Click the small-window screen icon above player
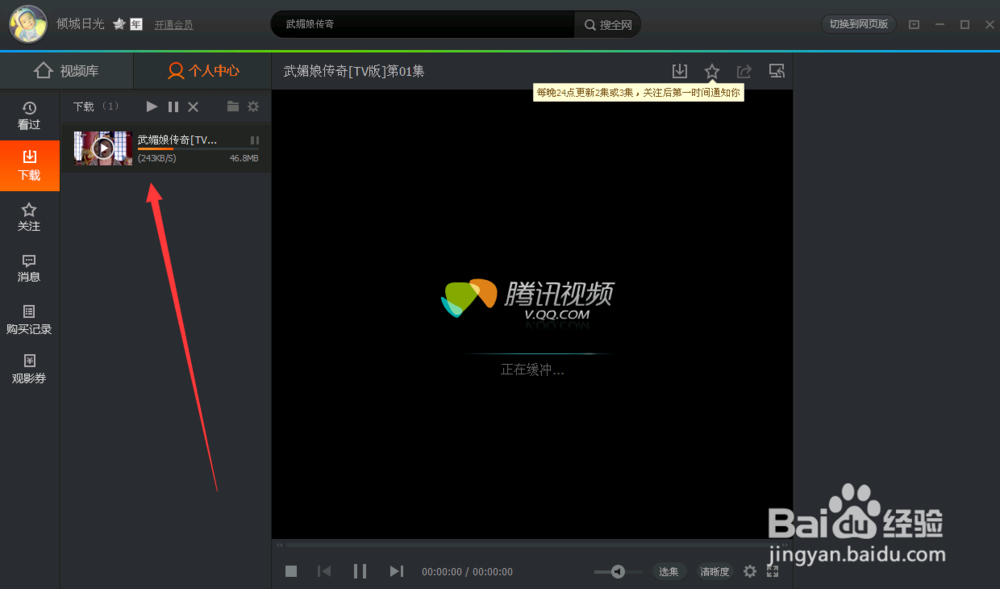1000x589 pixels. point(776,71)
